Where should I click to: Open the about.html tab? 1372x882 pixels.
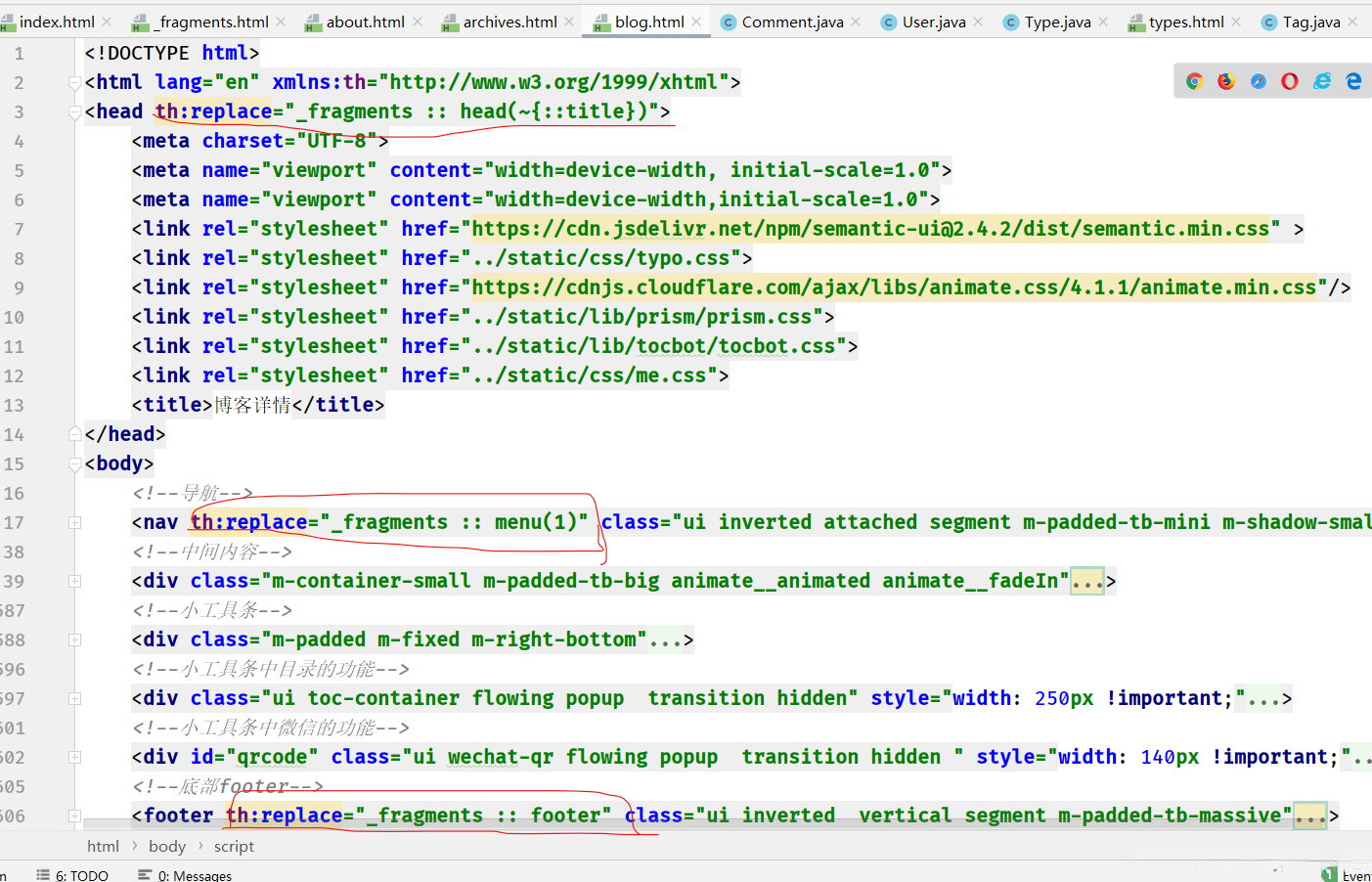365,22
